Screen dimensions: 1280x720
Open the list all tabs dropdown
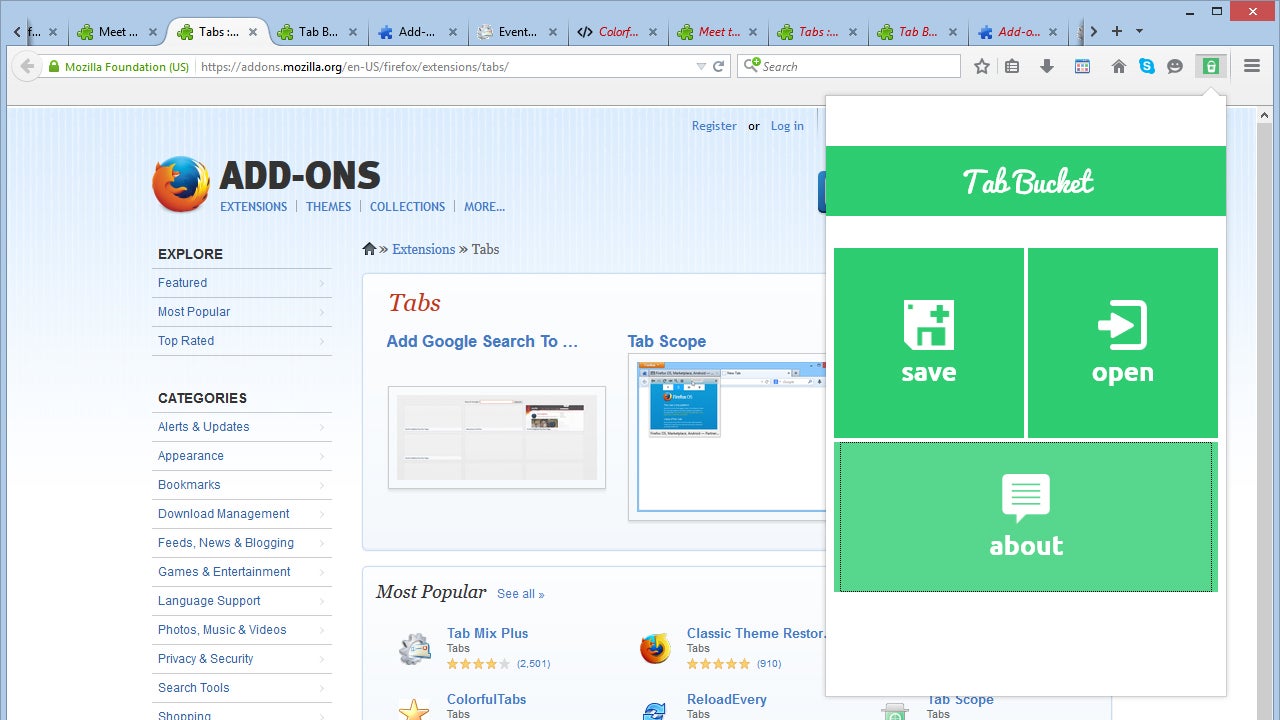1139,32
